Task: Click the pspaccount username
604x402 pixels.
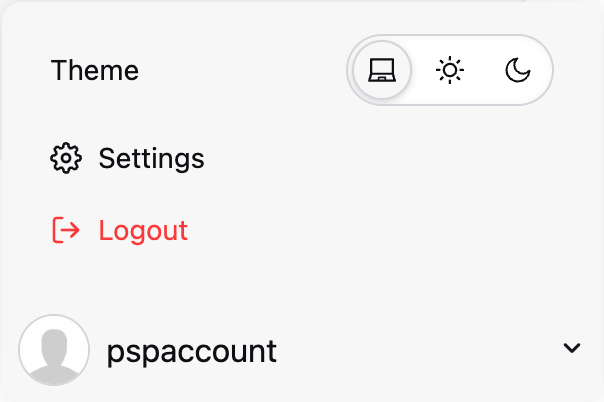Action: coord(191,351)
